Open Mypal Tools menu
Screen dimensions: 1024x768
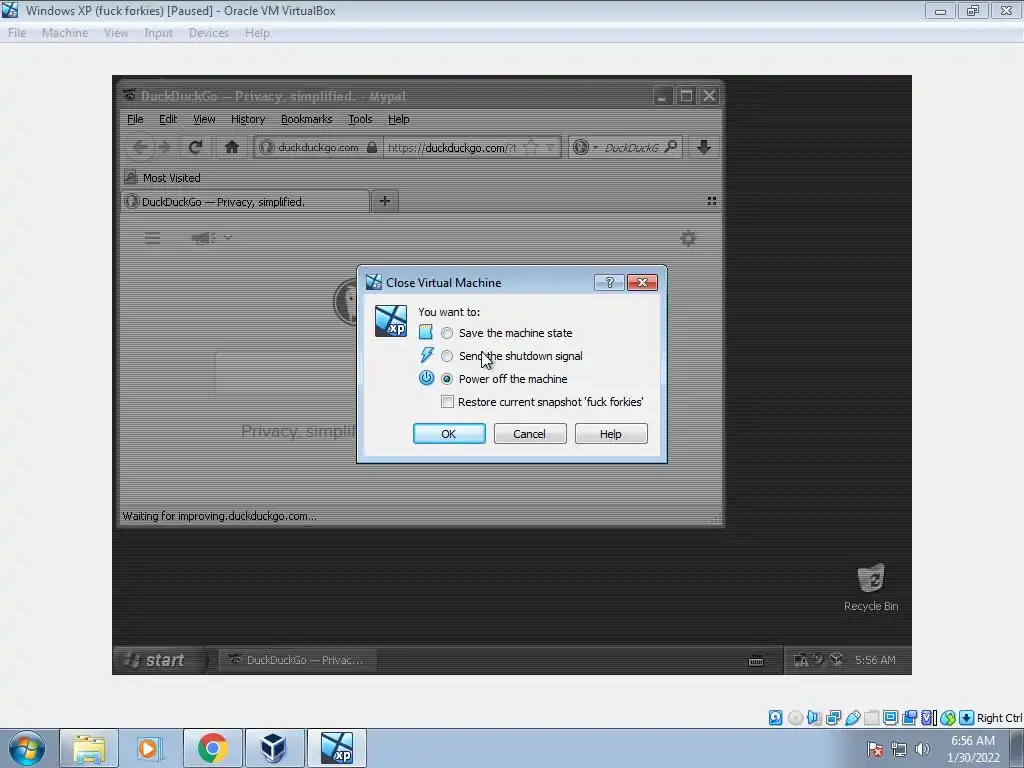tap(360, 119)
